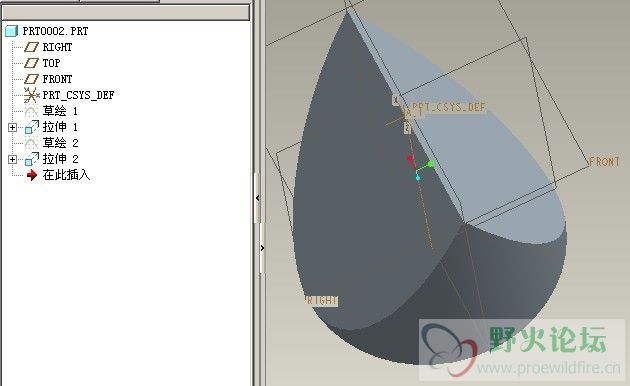Click the 拉伸 2 extrude feature icon

point(32,159)
